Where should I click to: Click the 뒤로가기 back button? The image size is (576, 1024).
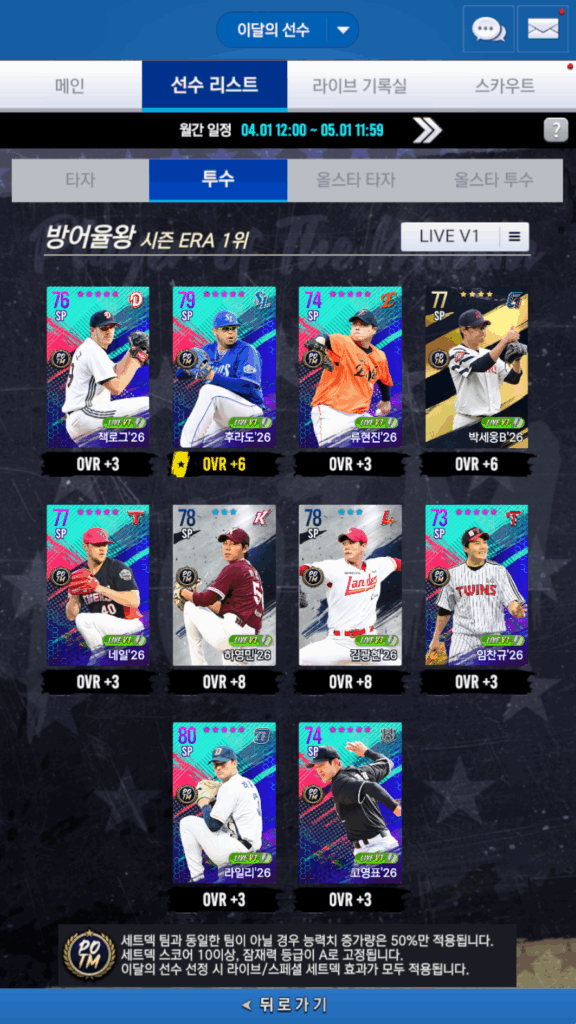click(288, 1006)
